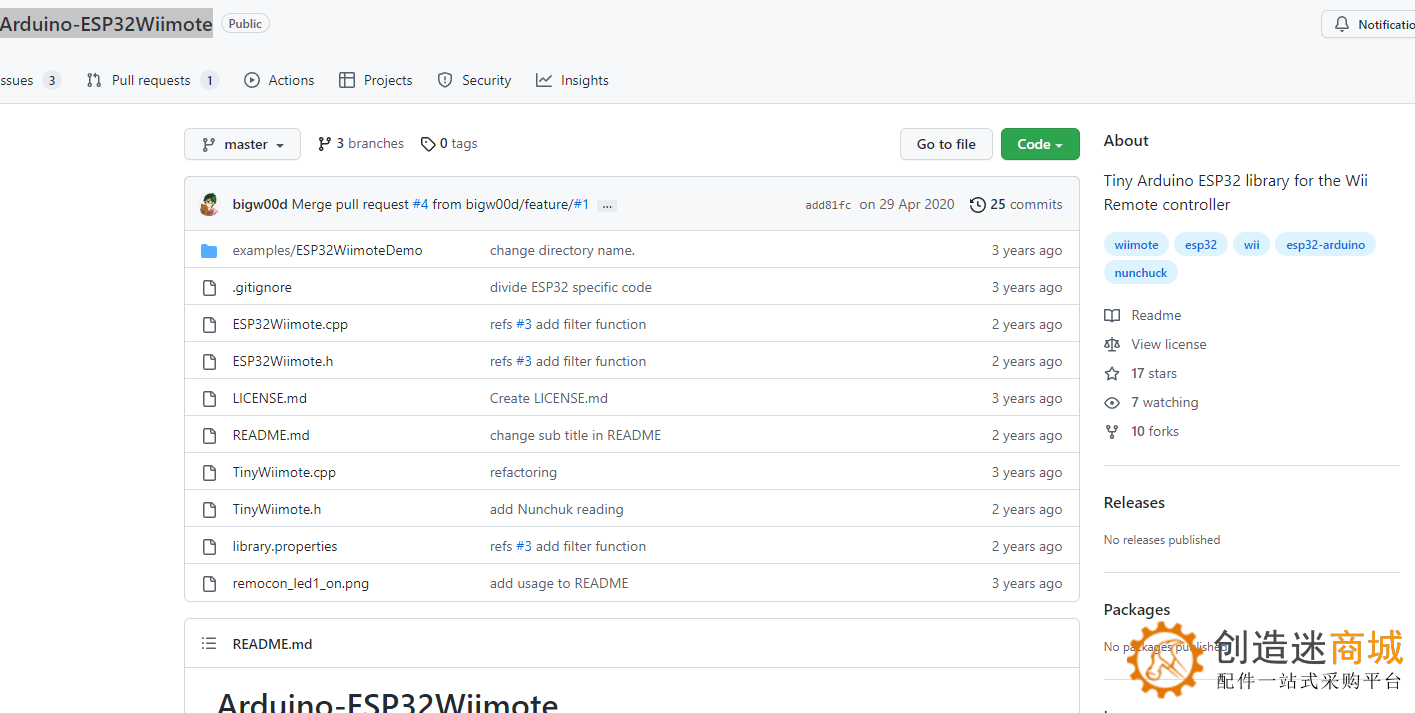Open the ESP32Wiimote.cpp file
The image size is (1415, 713).
click(x=290, y=324)
